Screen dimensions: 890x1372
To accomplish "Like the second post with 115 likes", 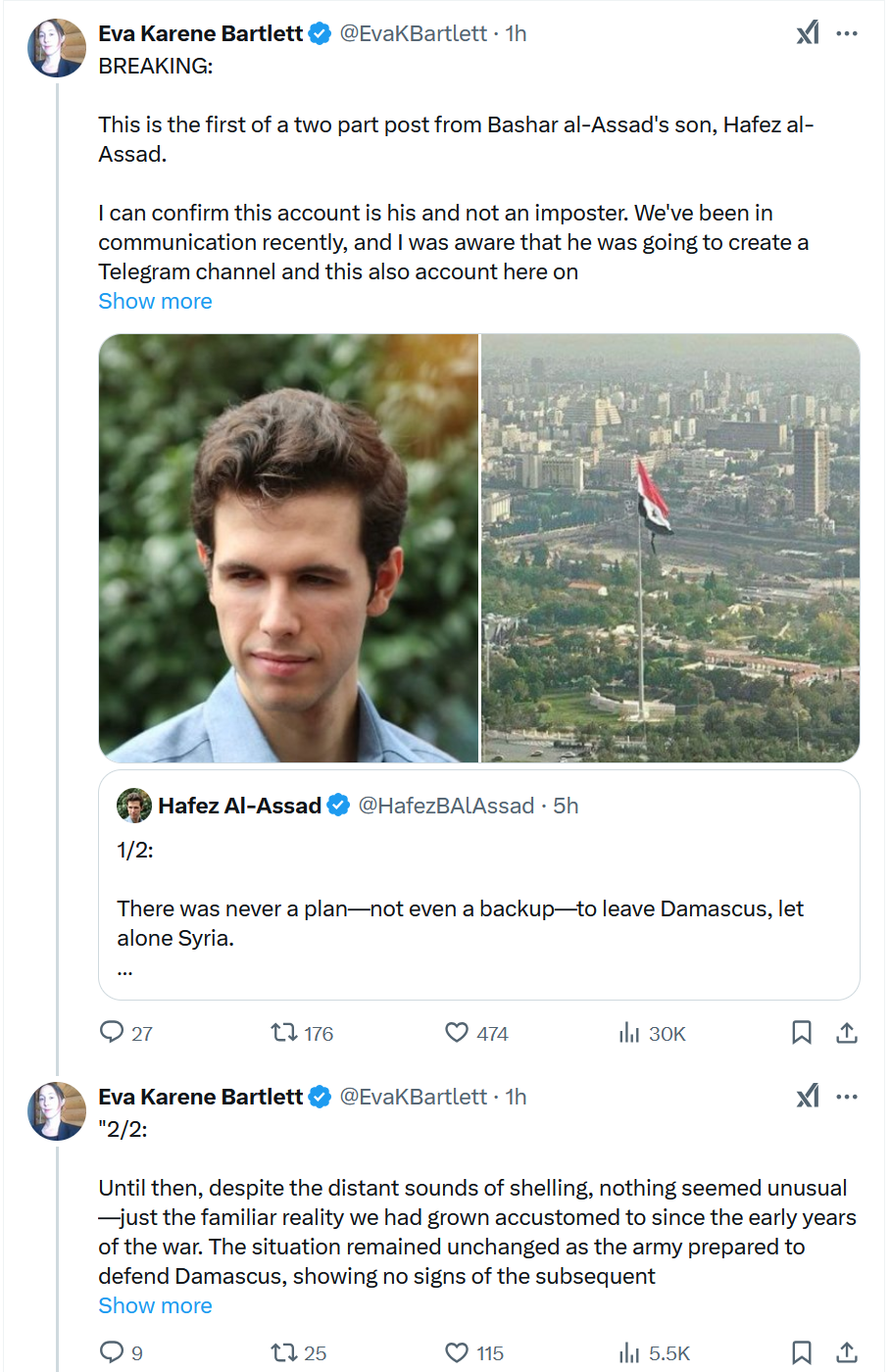I will click(x=457, y=1352).
